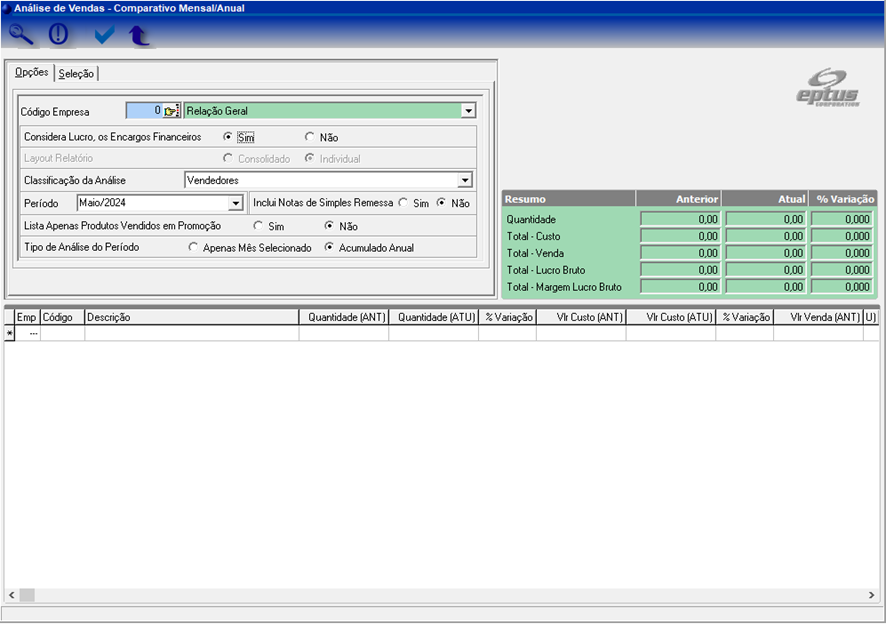The image size is (886, 624).
Task: Click the Descrição column header
Action: coord(190,317)
